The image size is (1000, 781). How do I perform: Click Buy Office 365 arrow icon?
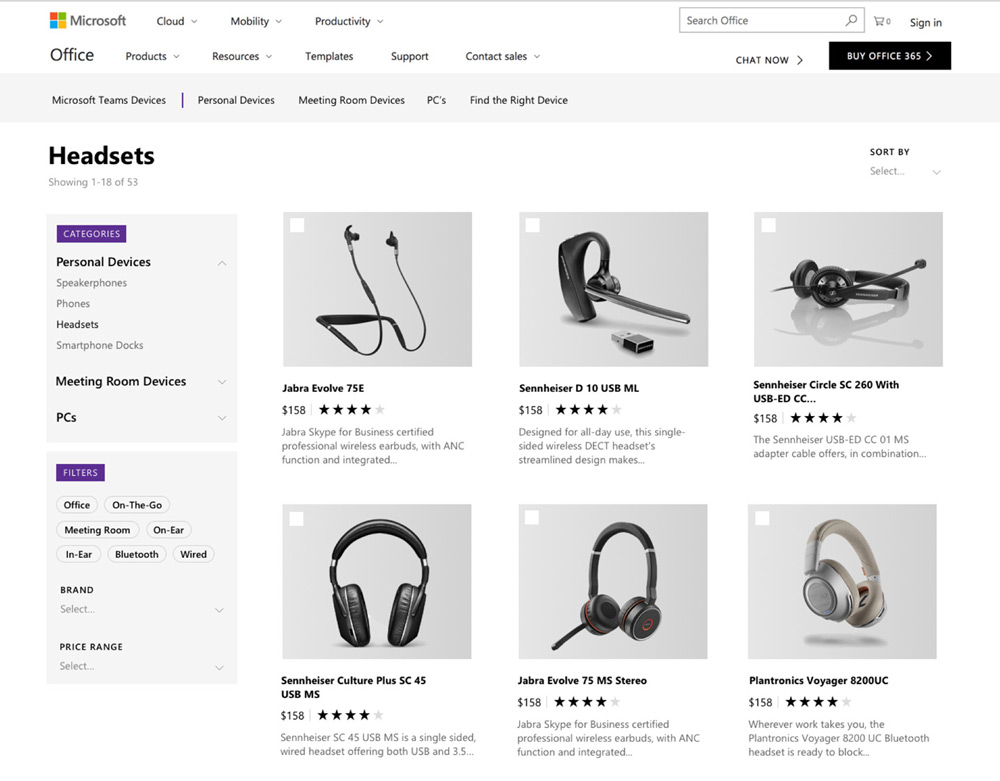(929, 56)
